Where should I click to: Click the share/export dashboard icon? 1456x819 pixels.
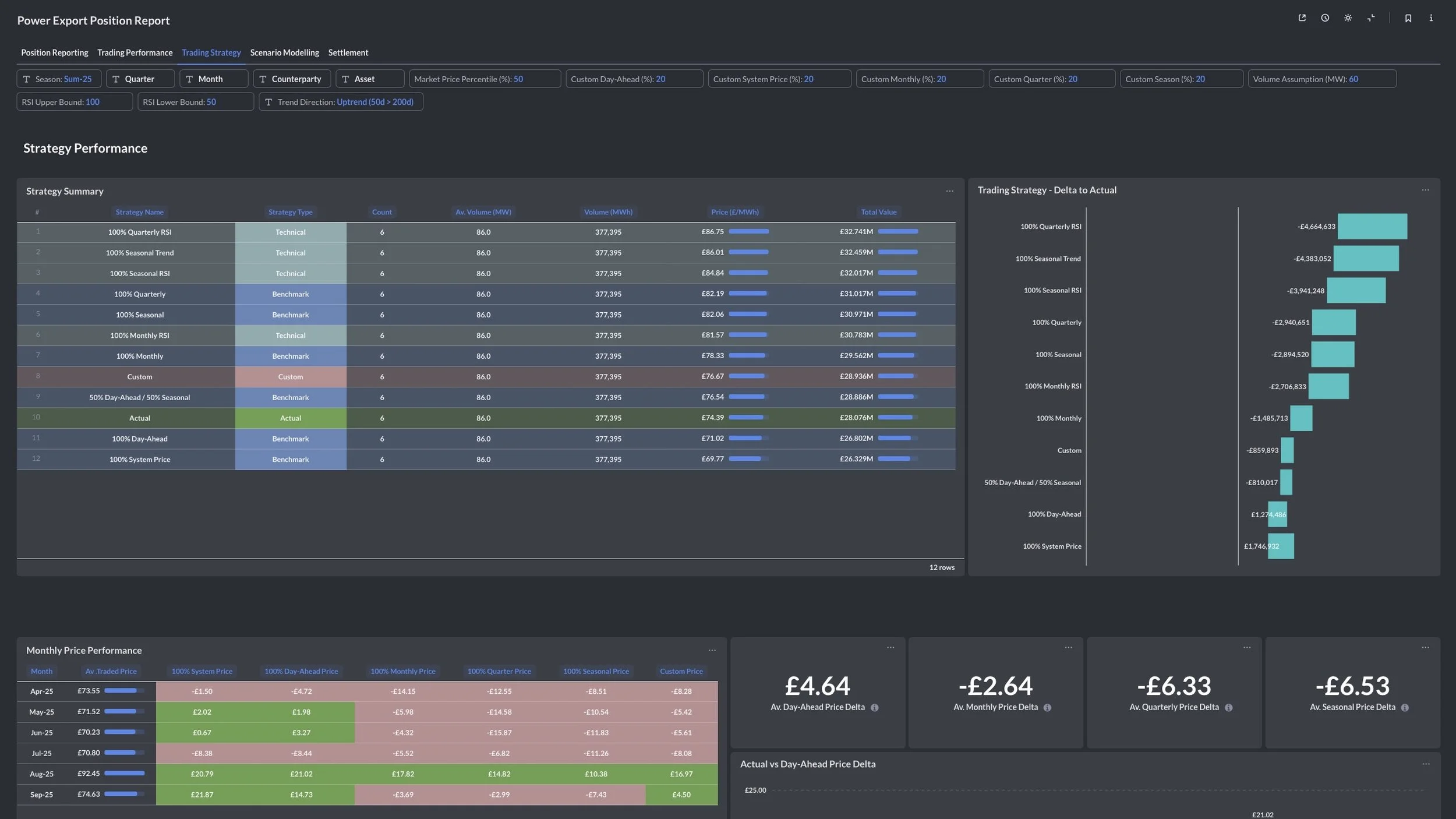point(1302,18)
